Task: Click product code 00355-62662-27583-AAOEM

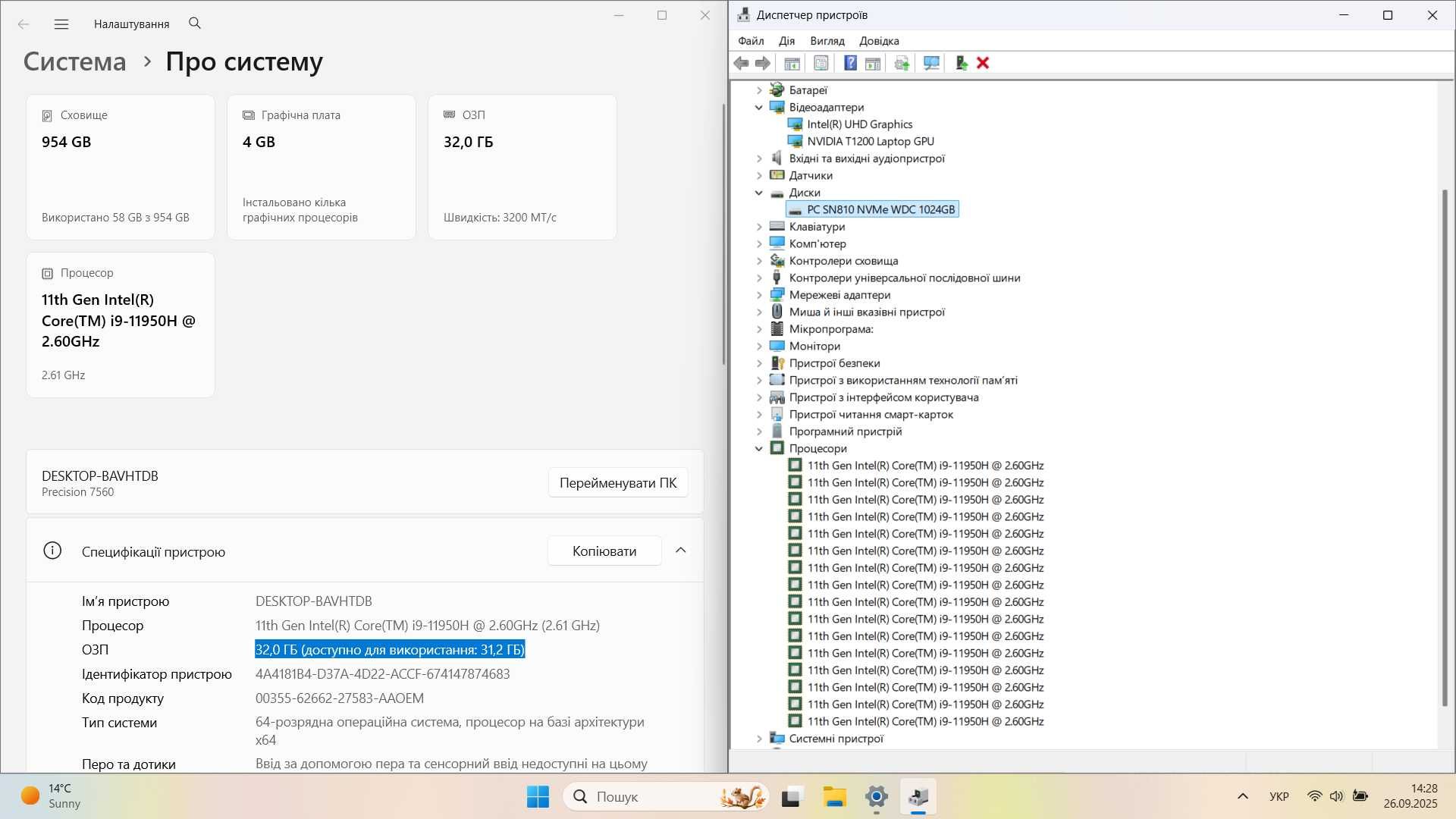Action: coord(340,698)
